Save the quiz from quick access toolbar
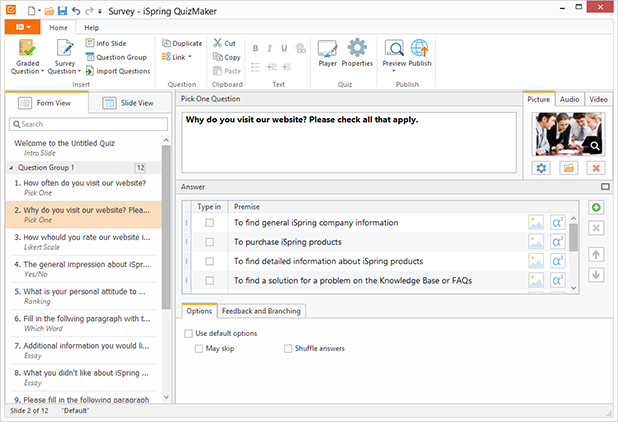Viewport: 618px width, 422px height. 62,11
